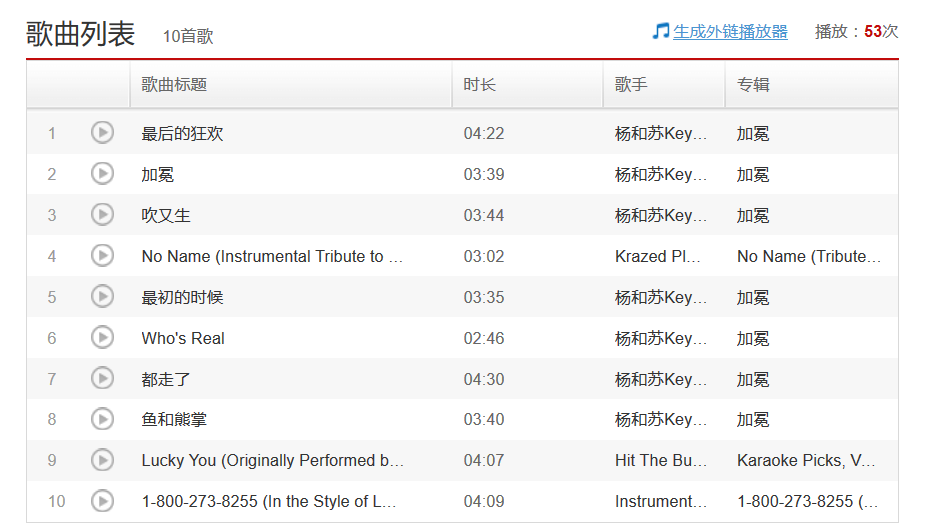Play track 2 加冕

(102, 174)
